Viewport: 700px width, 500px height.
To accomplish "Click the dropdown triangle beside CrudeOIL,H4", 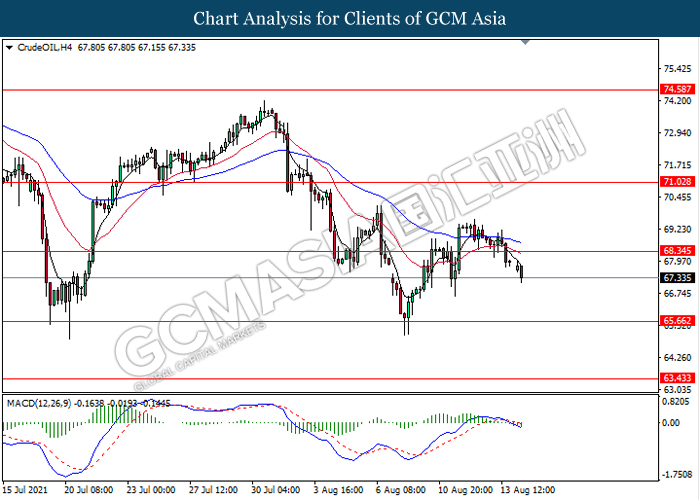I will coord(9,48).
